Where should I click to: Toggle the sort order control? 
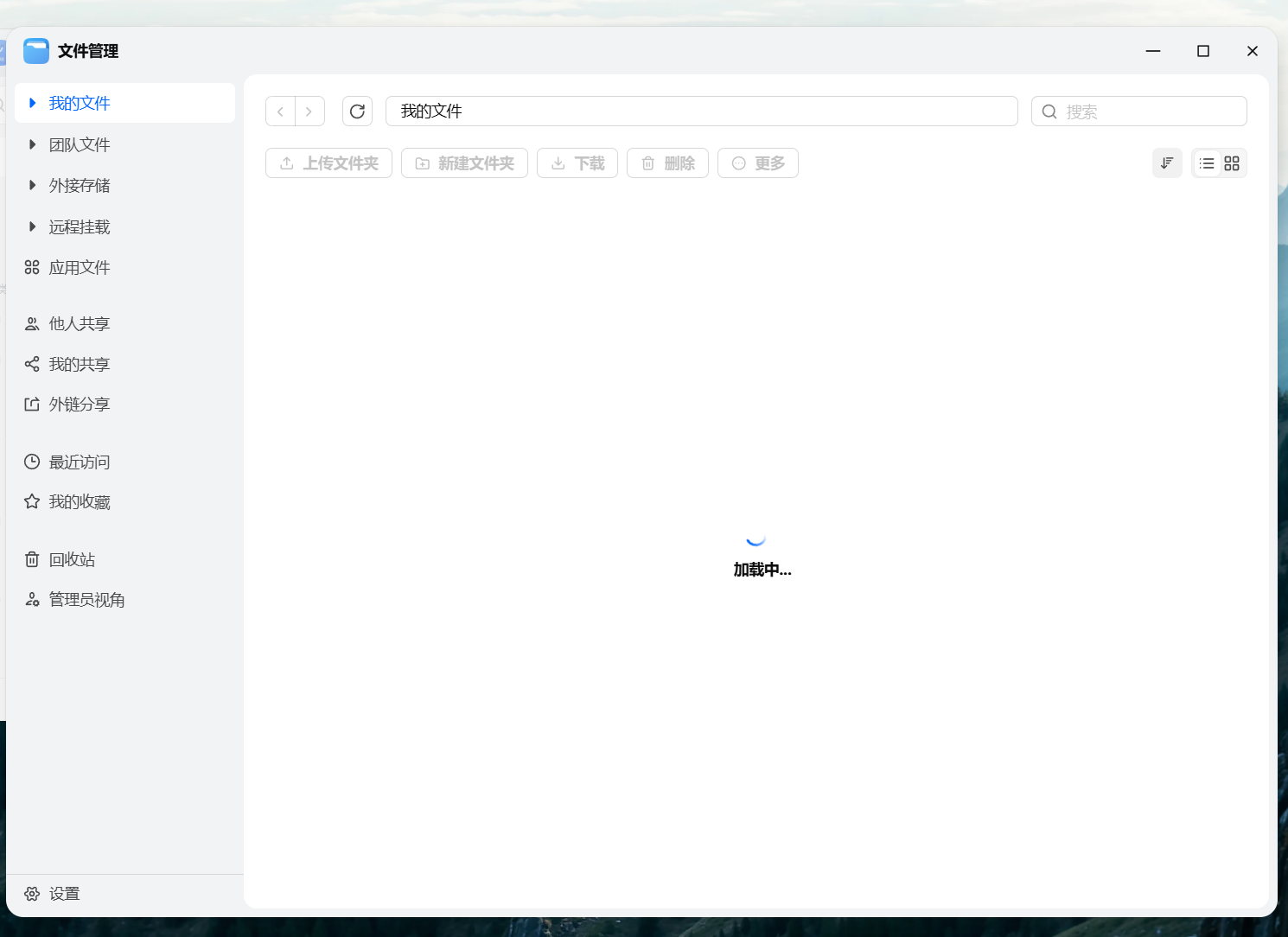1167,163
